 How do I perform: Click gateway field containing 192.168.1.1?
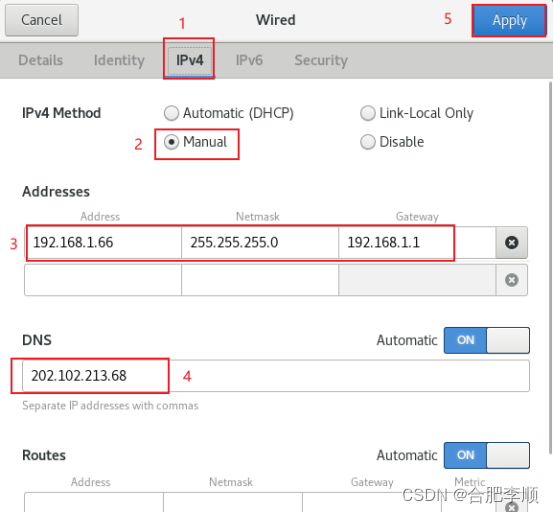point(417,243)
